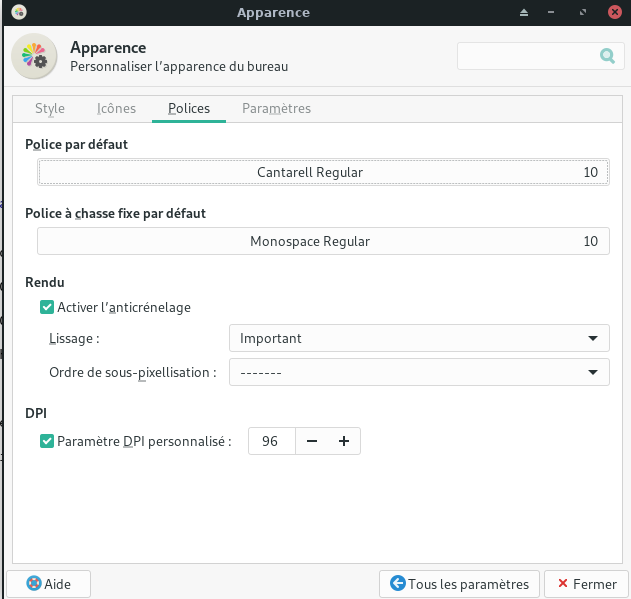
Task: Open the Paramètres tab
Action: pyautogui.click(x=276, y=108)
